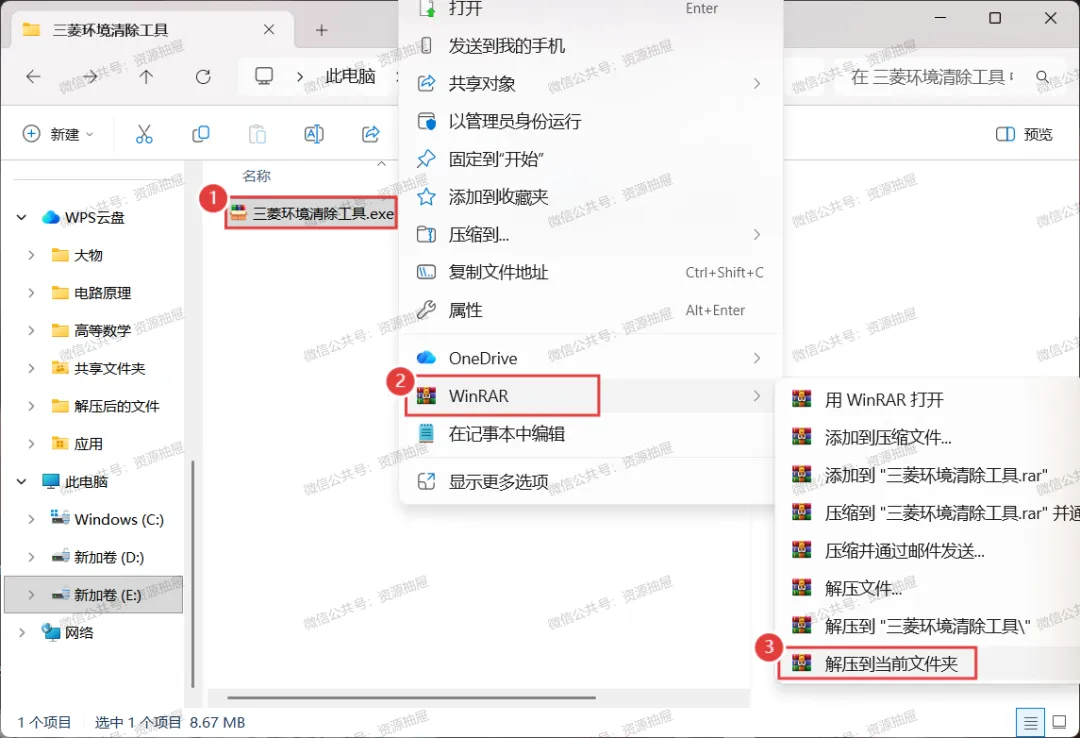Image resolution: width=1080 pixels, height=738 pixels.
Task: Open the 新建 dropdown button
Action: coord(58,134)
